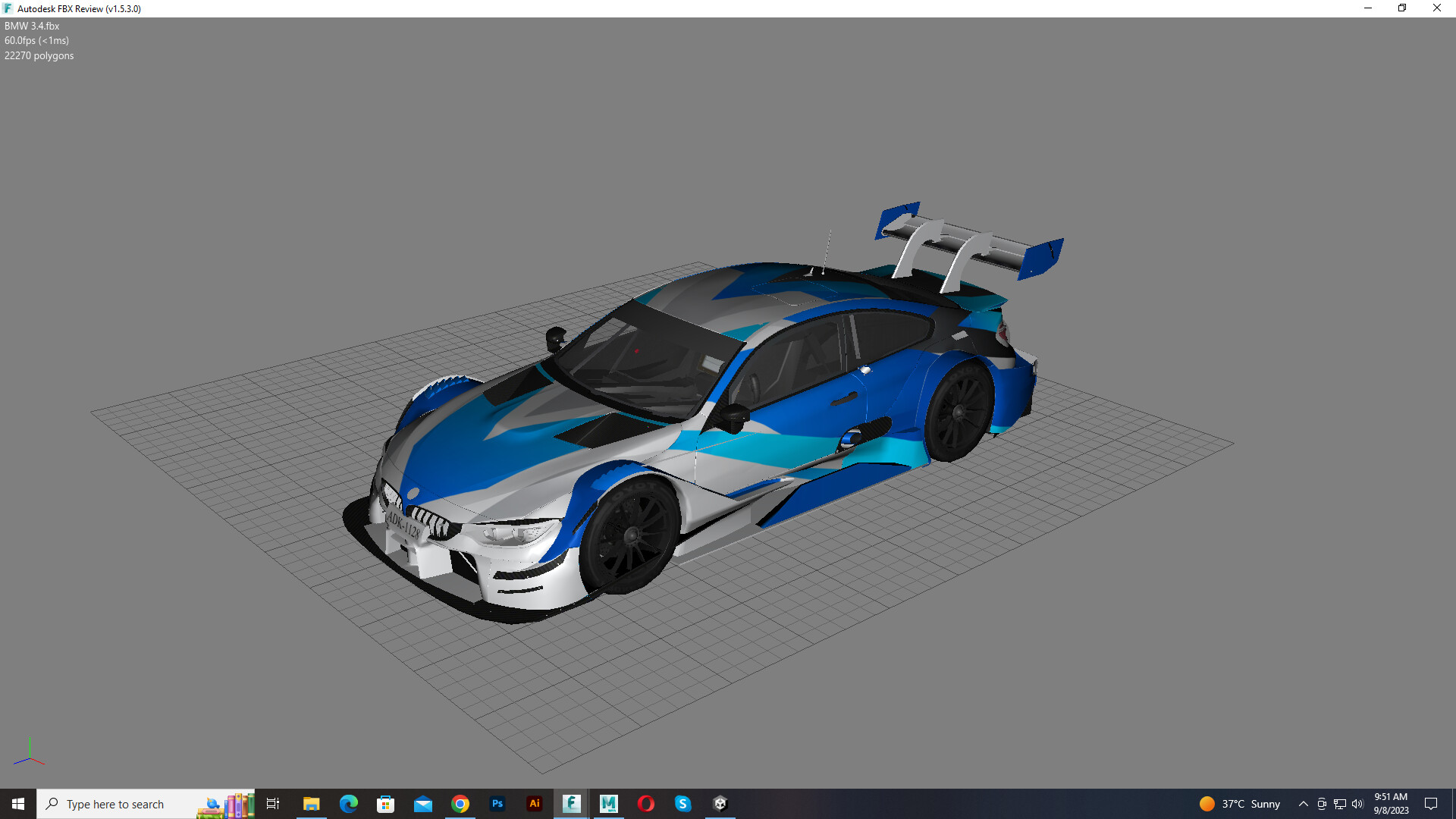Open the network status flyout
1456x819 pixels.
[x=1338, y=804]
